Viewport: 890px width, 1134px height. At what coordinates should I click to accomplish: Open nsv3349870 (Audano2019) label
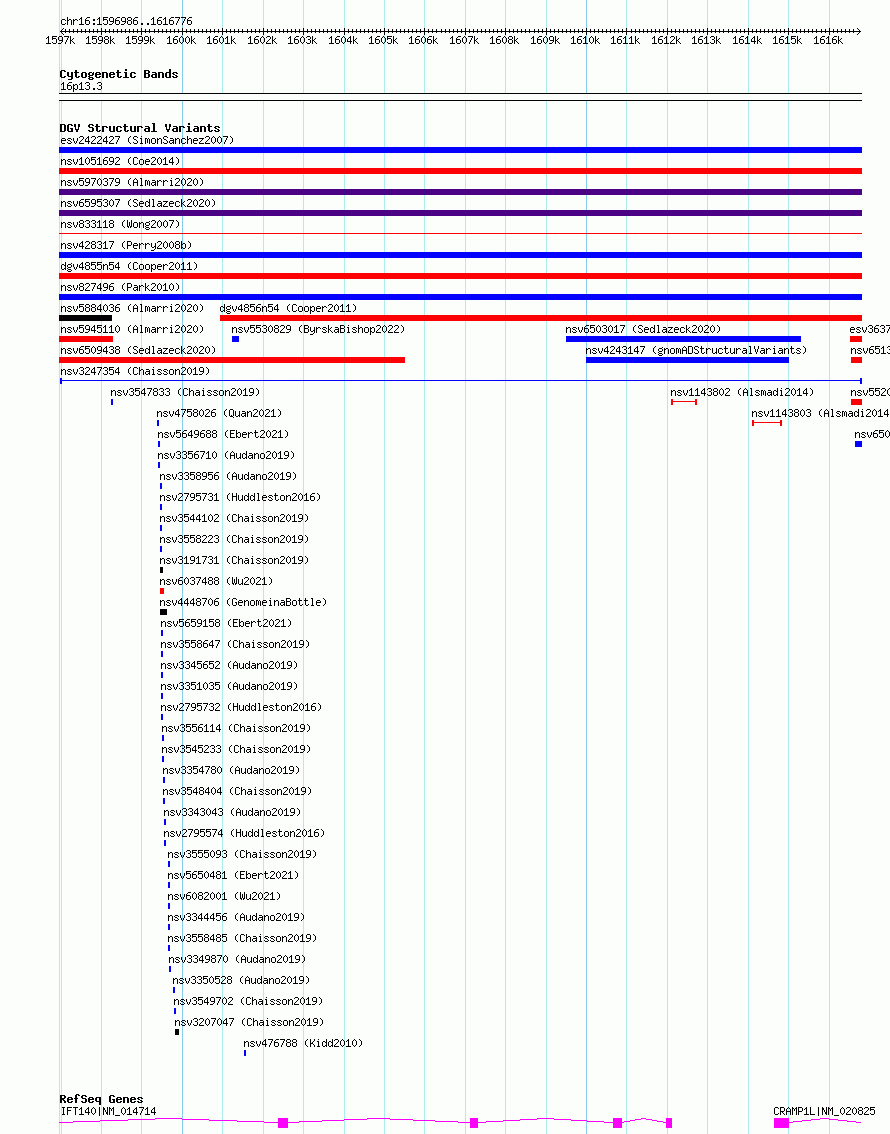(237, 958)
